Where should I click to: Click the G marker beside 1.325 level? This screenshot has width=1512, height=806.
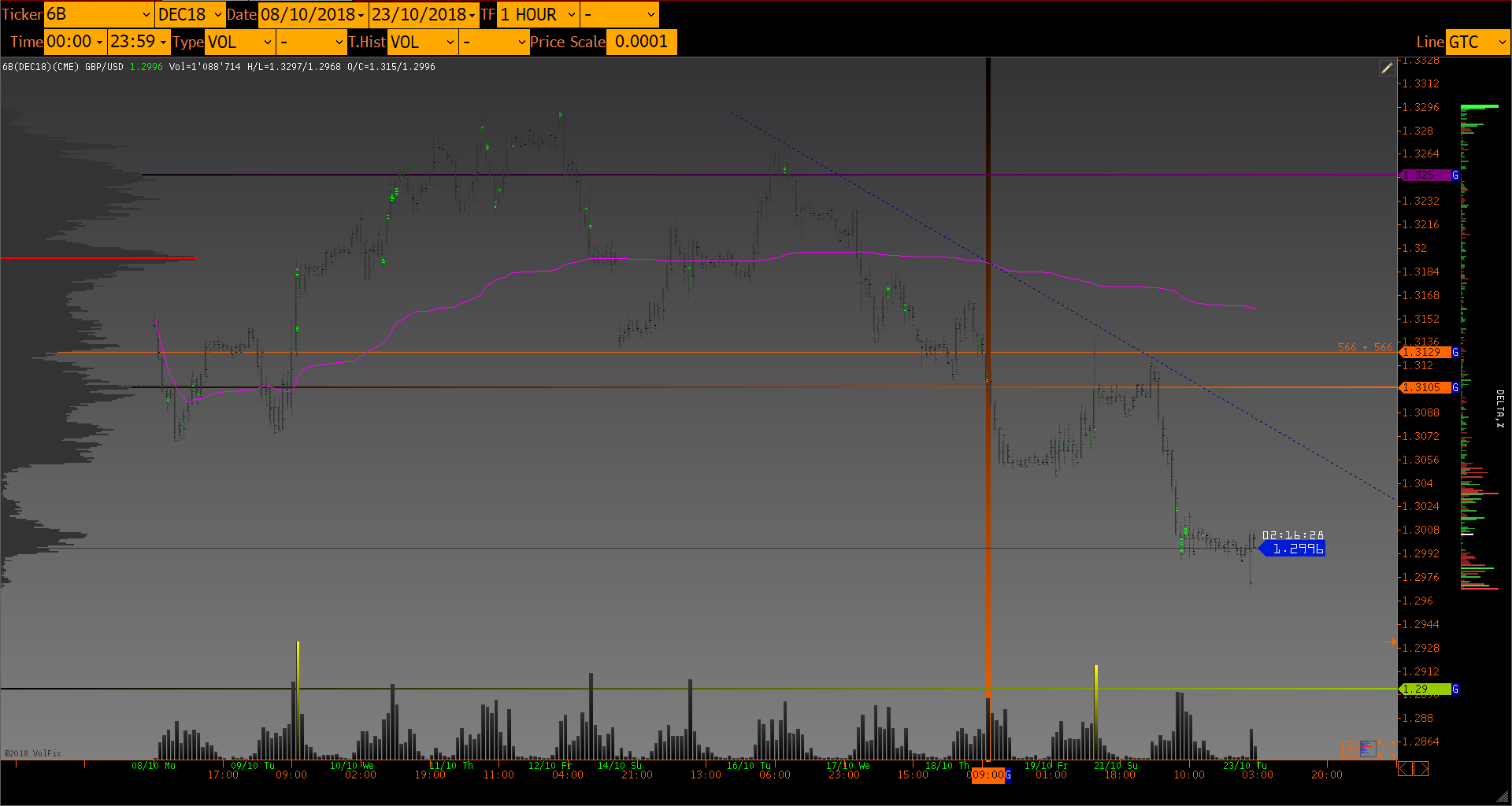coord(1455,176)
